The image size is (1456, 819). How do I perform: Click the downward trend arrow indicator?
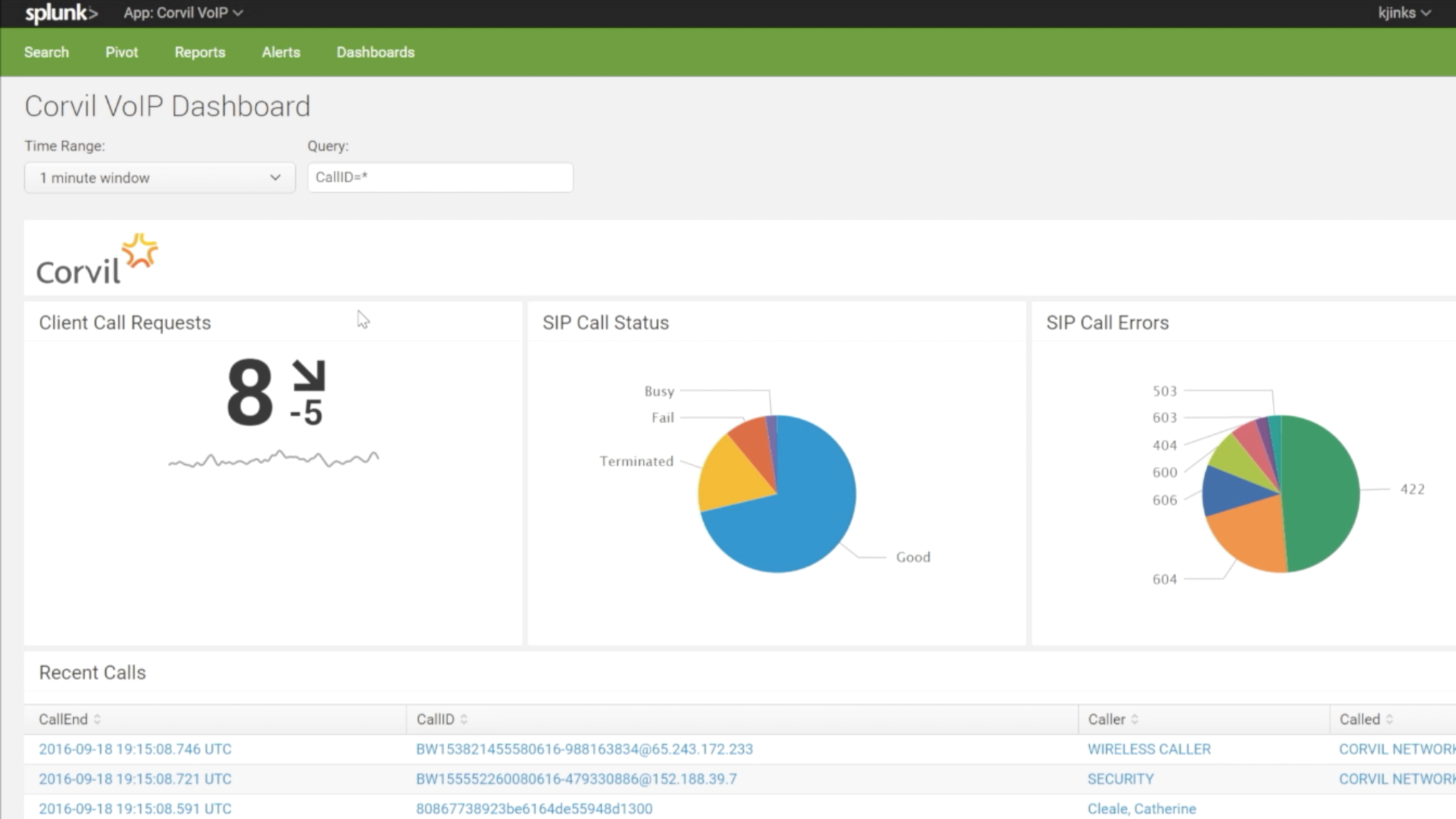309,375
